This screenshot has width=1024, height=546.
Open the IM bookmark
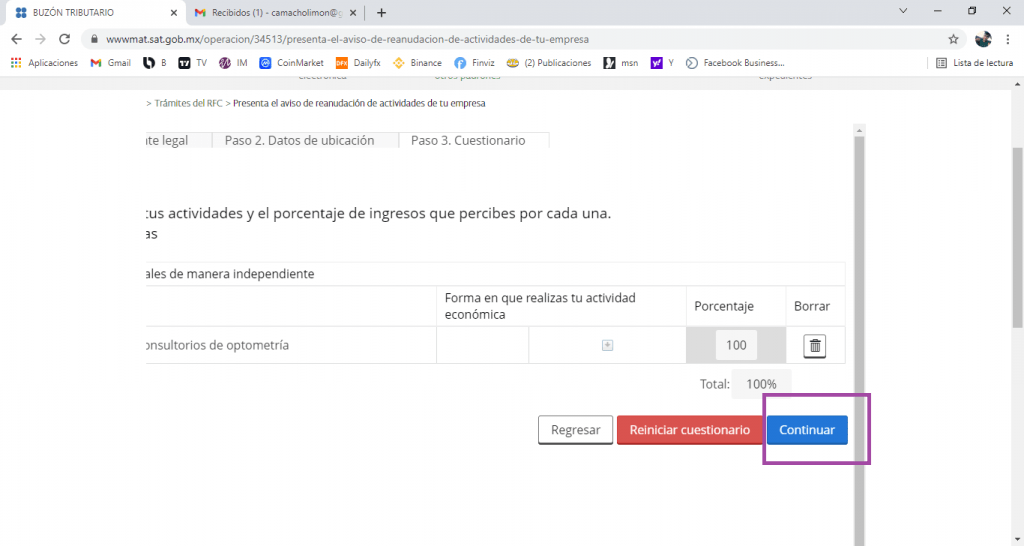click(234, 63)
